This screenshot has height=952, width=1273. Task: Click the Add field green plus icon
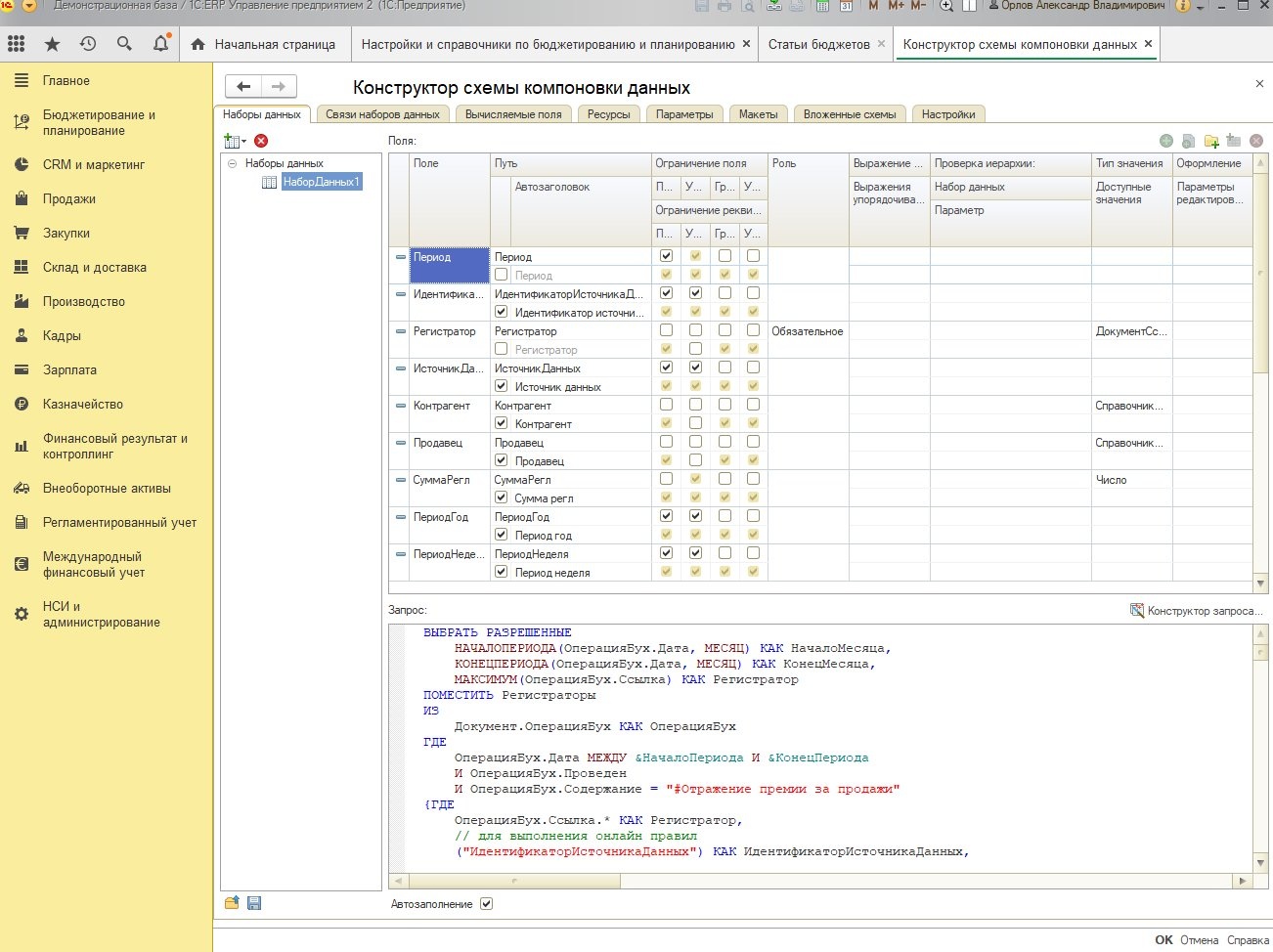(1166, 141)
